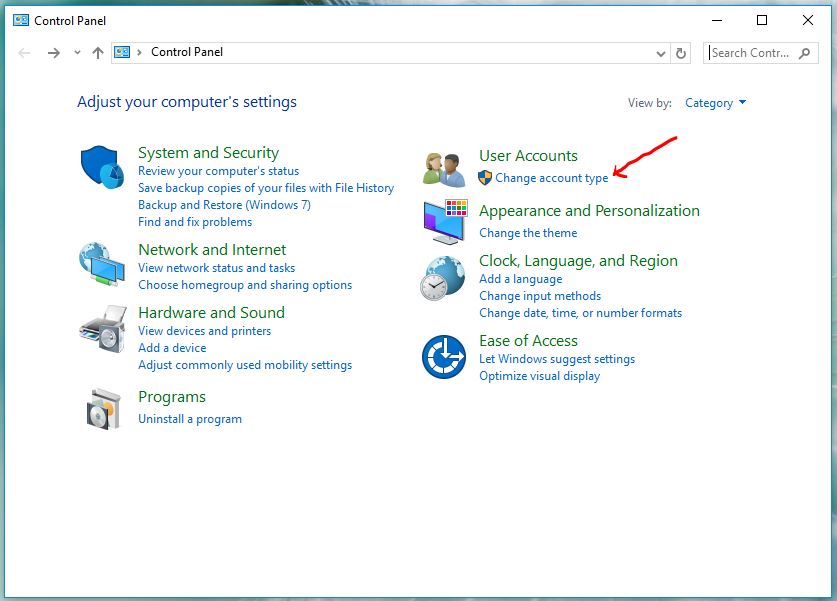Open Uninstall a program link
This screenshot has height=601, width=837.
pyautogui.click(x=190, y=419)
